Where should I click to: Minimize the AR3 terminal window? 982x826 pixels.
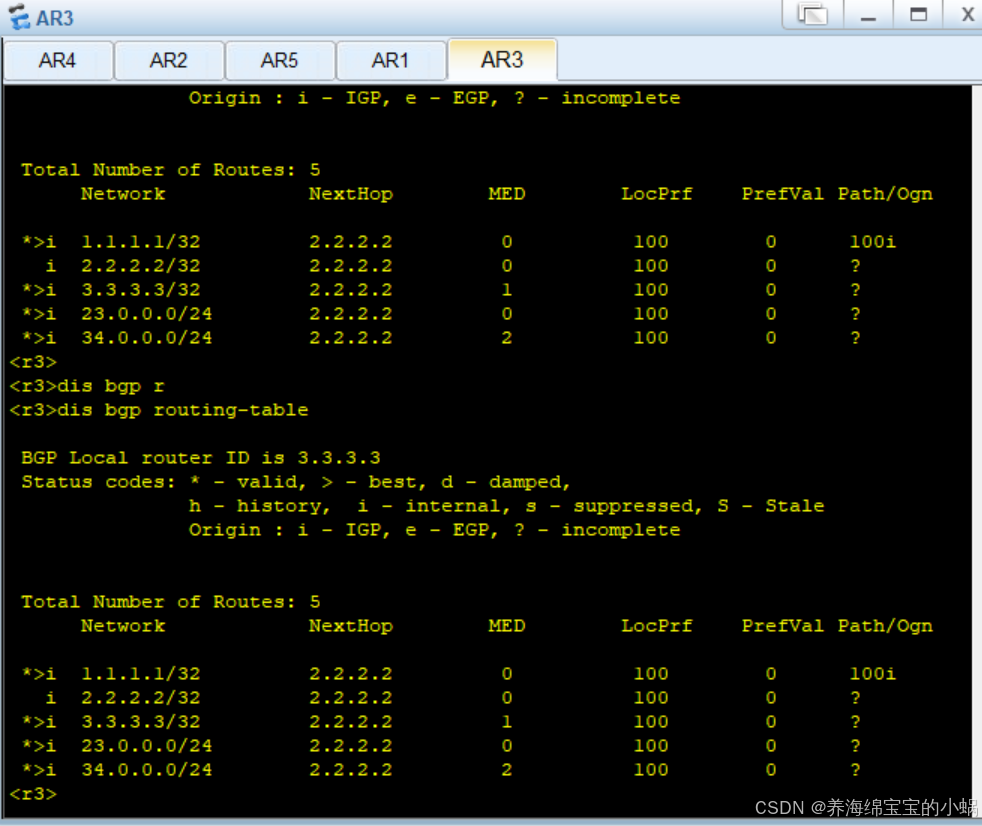tap(868, 14)
